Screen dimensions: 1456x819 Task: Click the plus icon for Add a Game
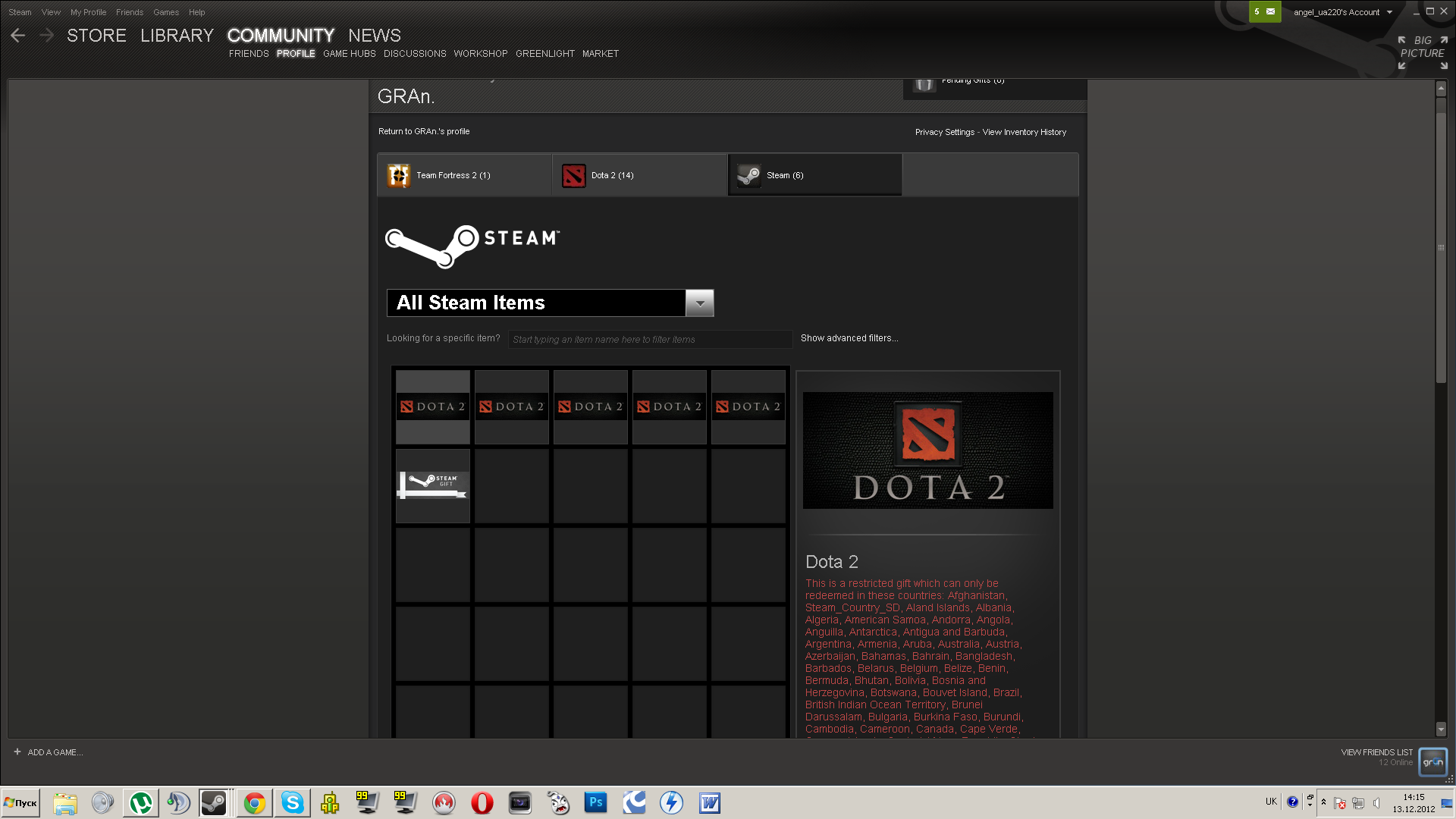[x=17, y=752]
